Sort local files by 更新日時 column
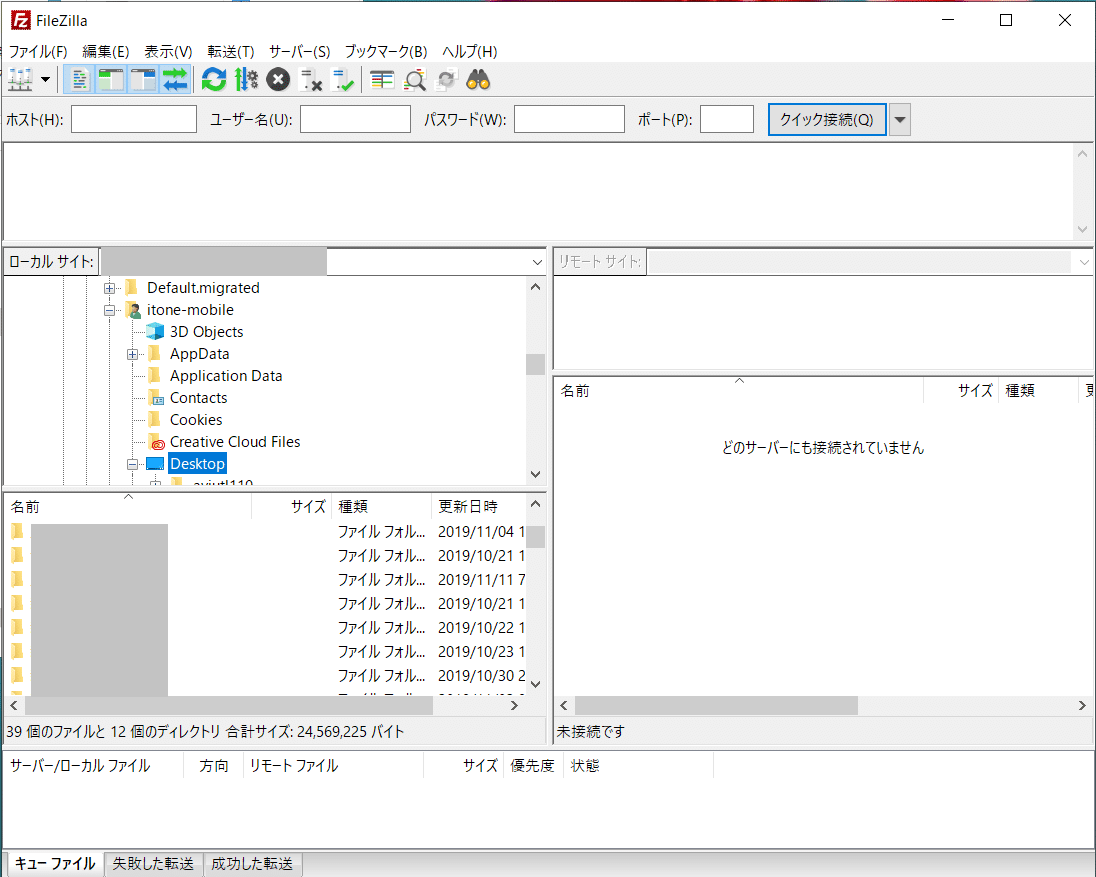 pos(480,507)
